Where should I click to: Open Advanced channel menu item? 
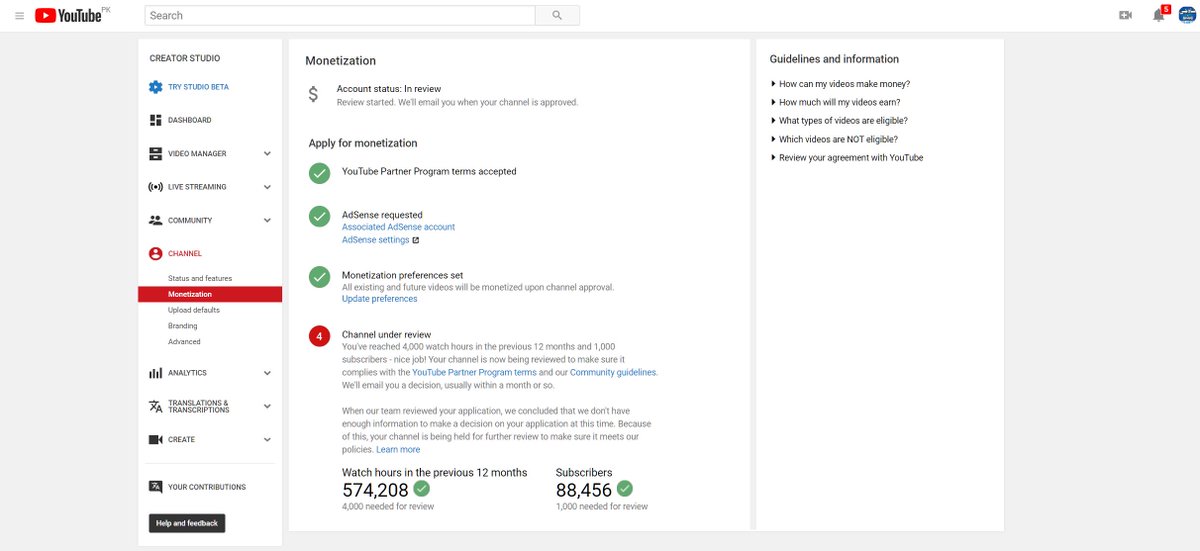pos(184,342)
